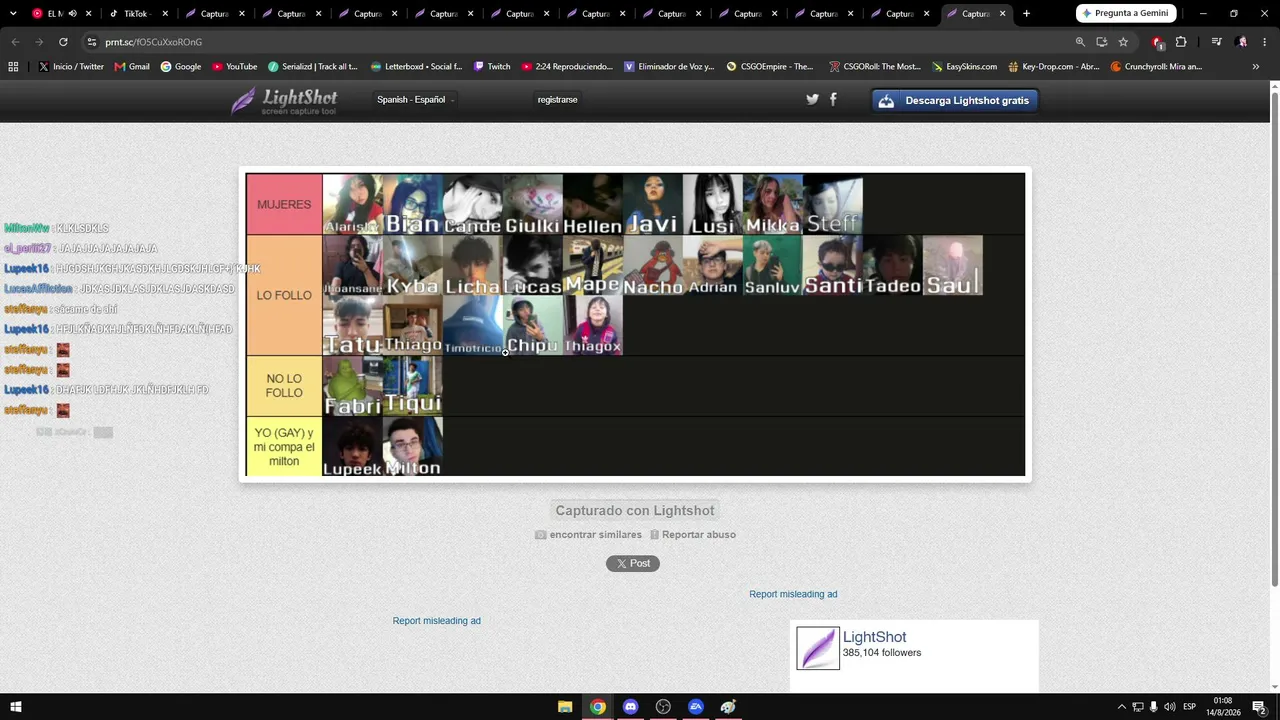
Task: Mute the audio on the EL M tab
Action: (x=72, y=14)
